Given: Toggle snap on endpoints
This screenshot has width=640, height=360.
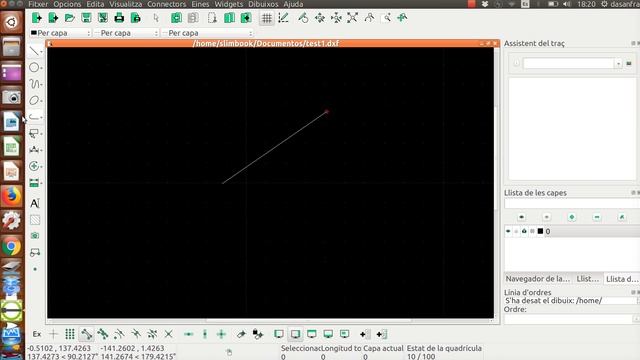Looking at the screenshot, I should point(86,334).
